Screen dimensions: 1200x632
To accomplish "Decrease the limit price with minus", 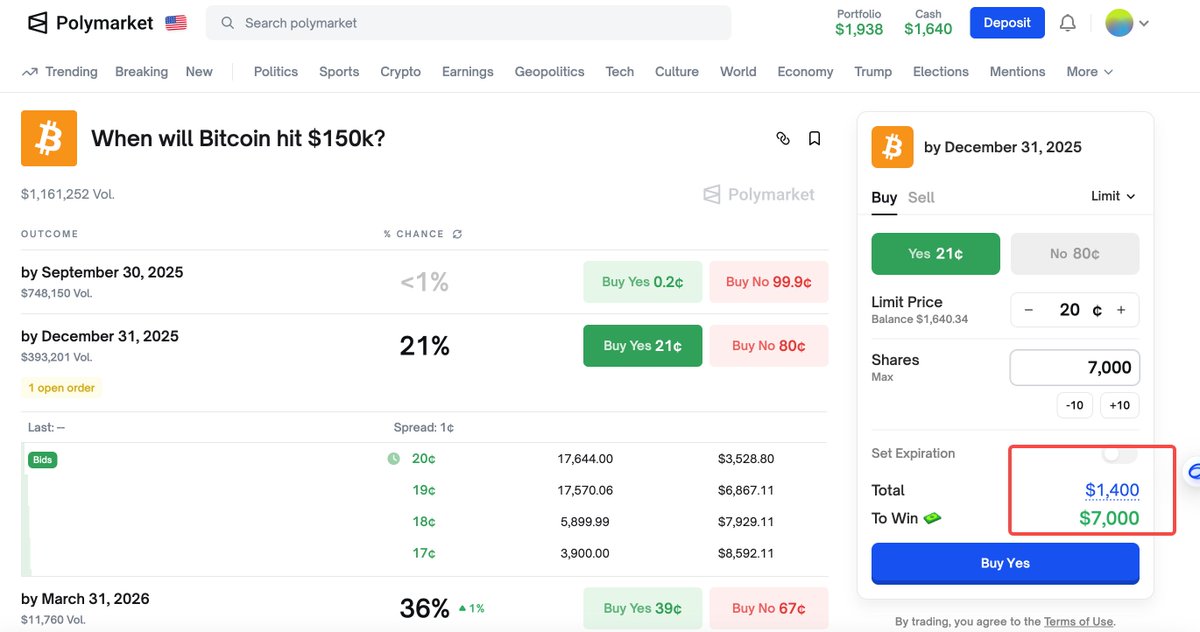I will [1028, 310].
